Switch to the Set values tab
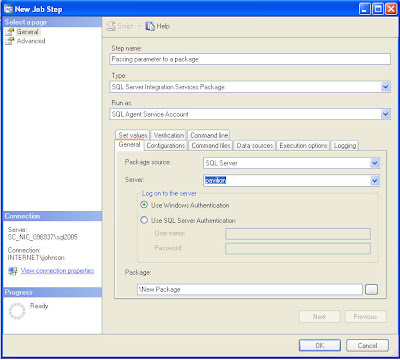Image resolution: width=400 pixels, height=360 pixels. (133, 135)
